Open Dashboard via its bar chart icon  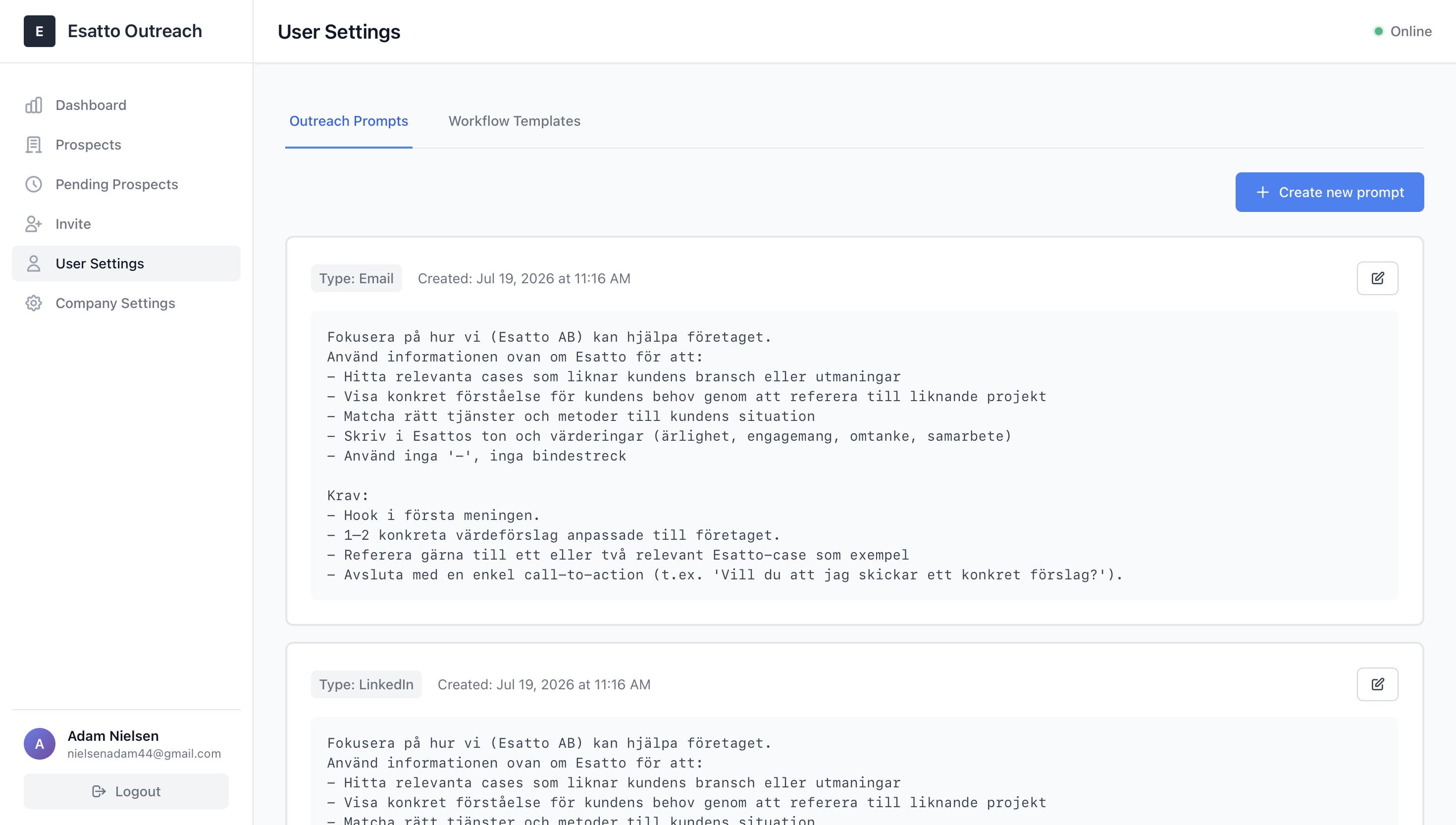pyautogui.click(x=33, y=105)
